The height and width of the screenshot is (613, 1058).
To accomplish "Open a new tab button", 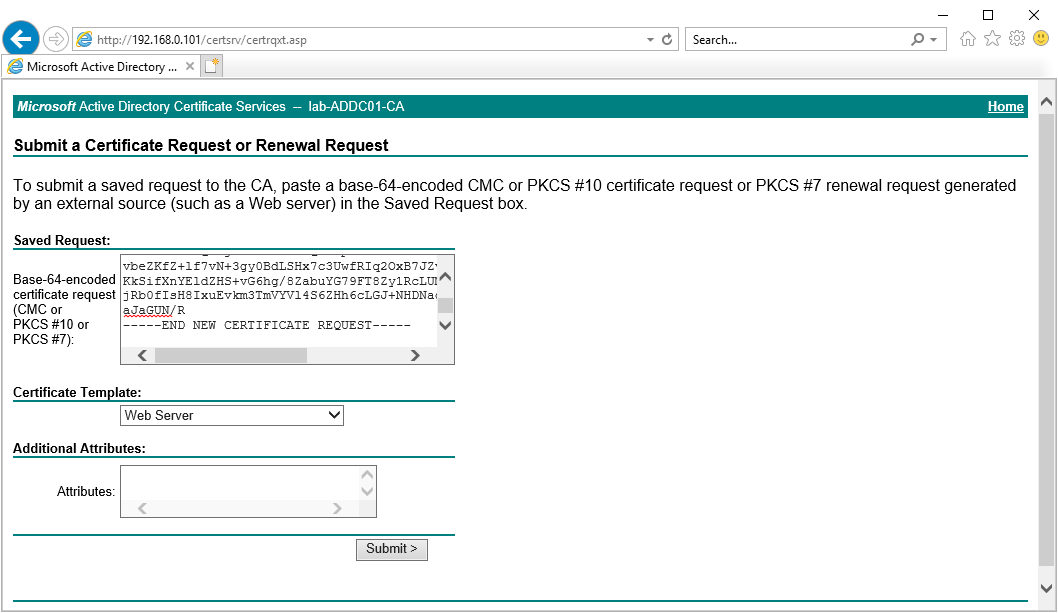I will click(x=212, y=66).
